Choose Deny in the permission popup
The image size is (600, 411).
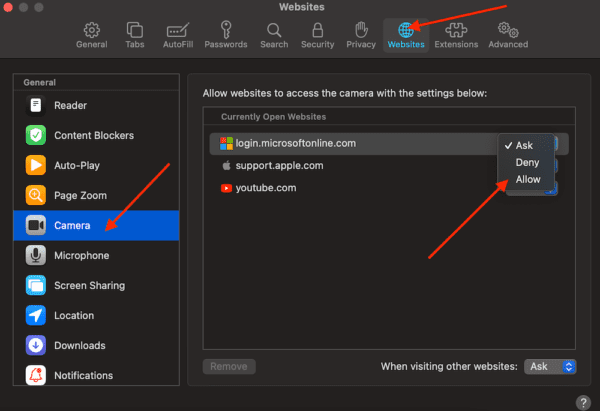coord(526,162)
